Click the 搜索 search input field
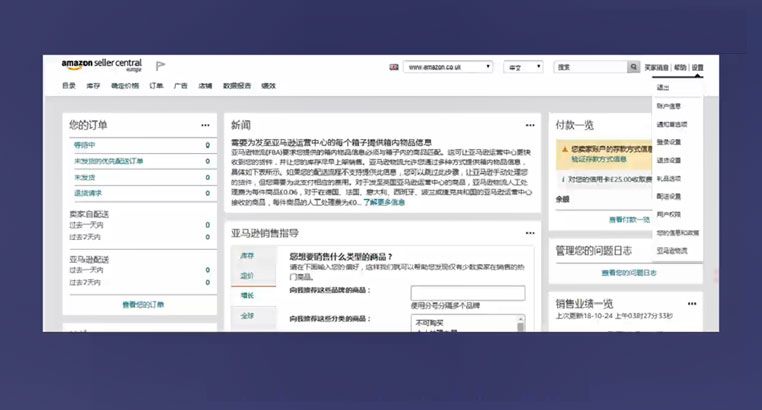 pos(590,67)
